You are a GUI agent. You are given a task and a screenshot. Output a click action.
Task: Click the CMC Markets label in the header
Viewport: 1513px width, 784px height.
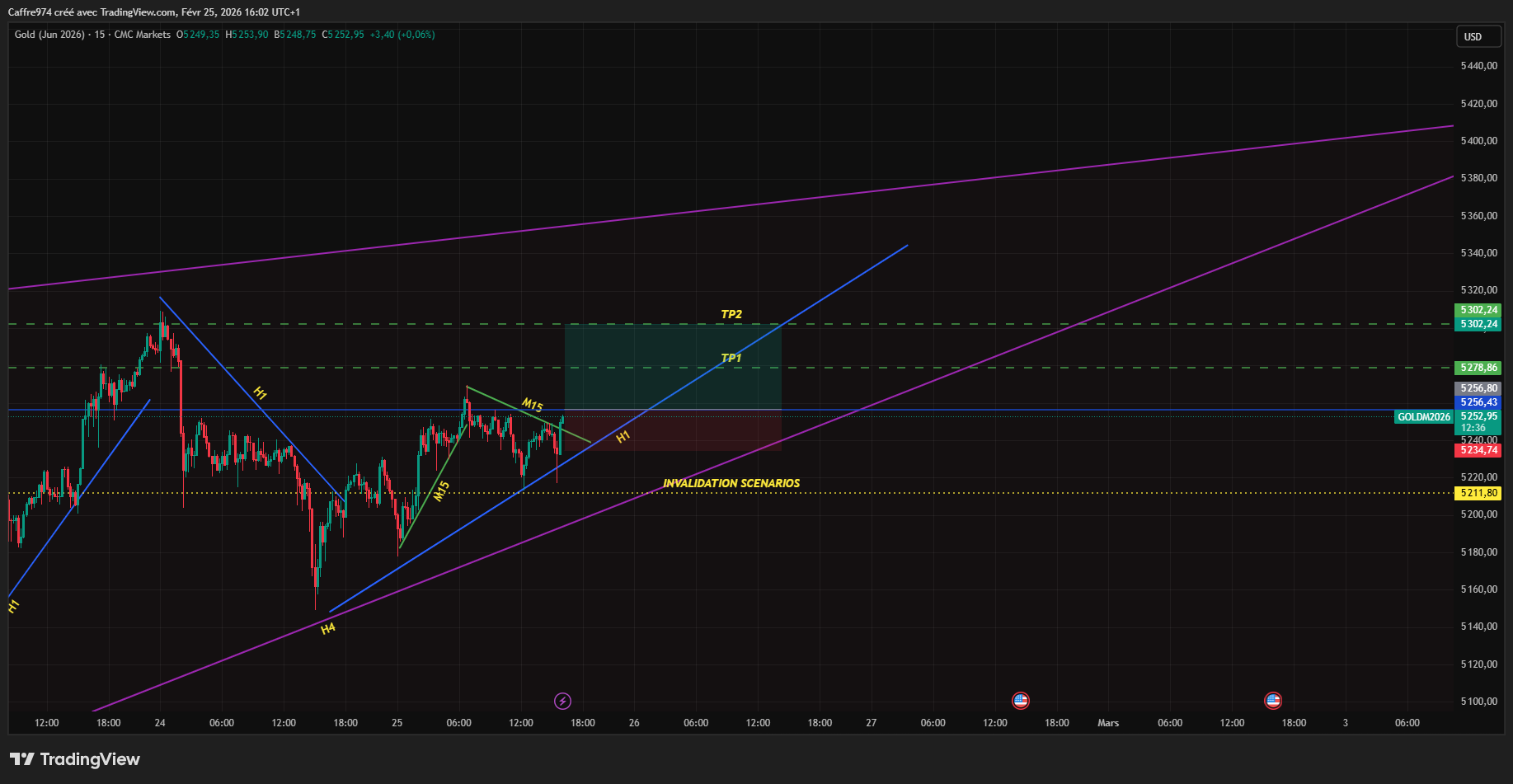tap(142, 35)
